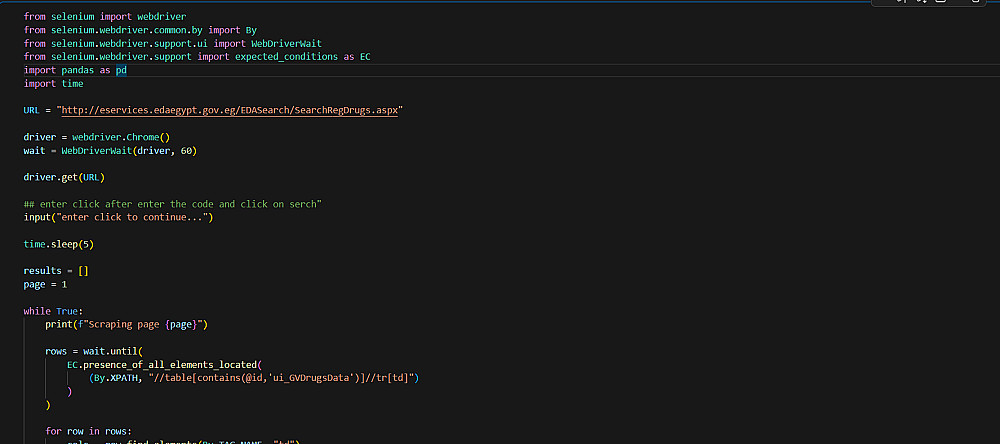Click 'By' in the selenium.webdriver.common.by import
The width and height of the screenshot is (1000, 444).
point(251,30)
